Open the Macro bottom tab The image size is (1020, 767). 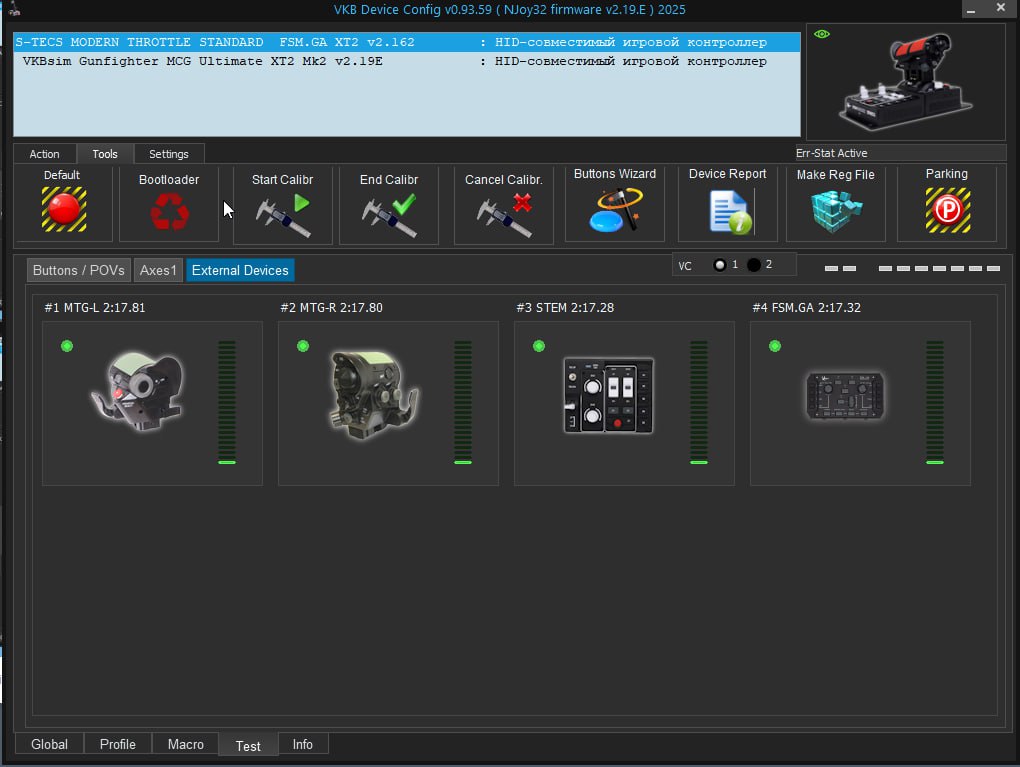coord(185,744)
